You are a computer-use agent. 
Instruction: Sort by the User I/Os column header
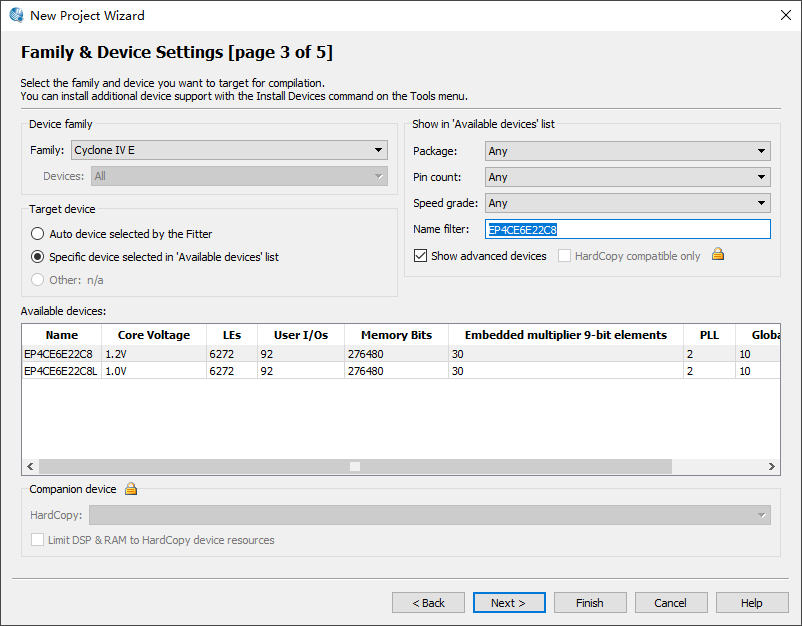(301, 335)
